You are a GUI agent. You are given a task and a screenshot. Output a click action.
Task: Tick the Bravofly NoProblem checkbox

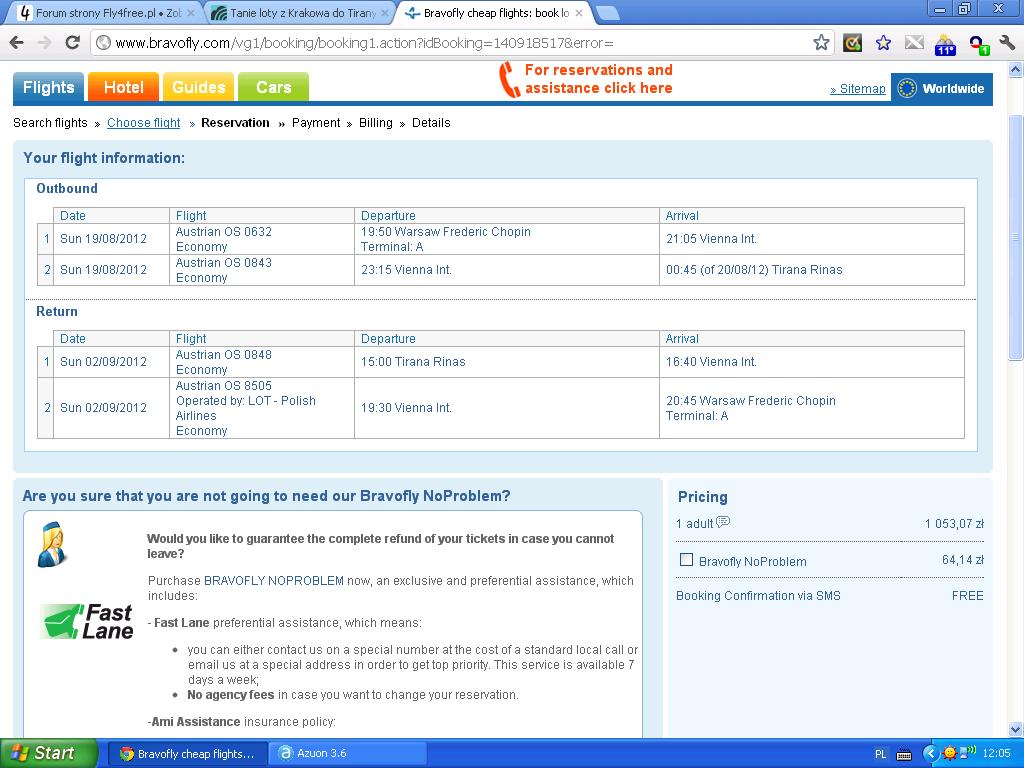point(686,560)
